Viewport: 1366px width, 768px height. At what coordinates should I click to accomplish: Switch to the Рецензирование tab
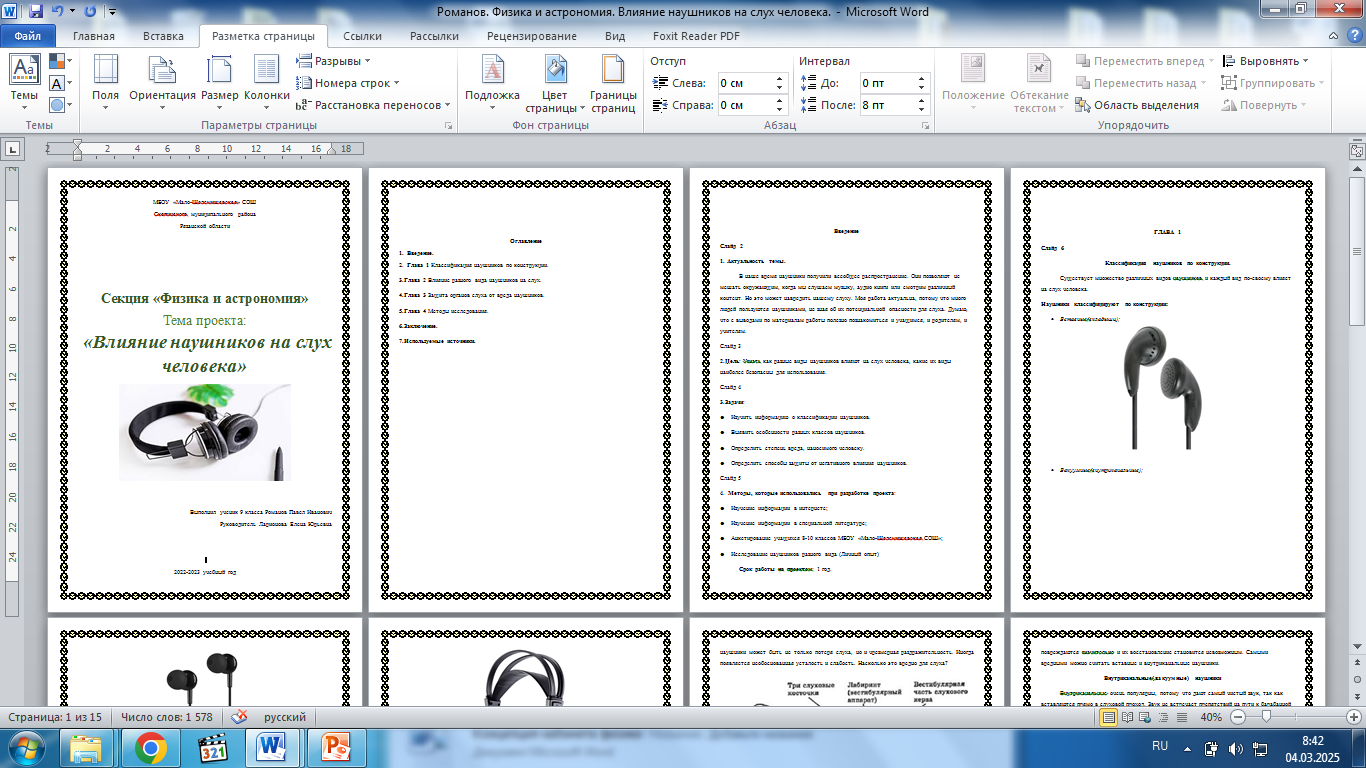point(533,36)
